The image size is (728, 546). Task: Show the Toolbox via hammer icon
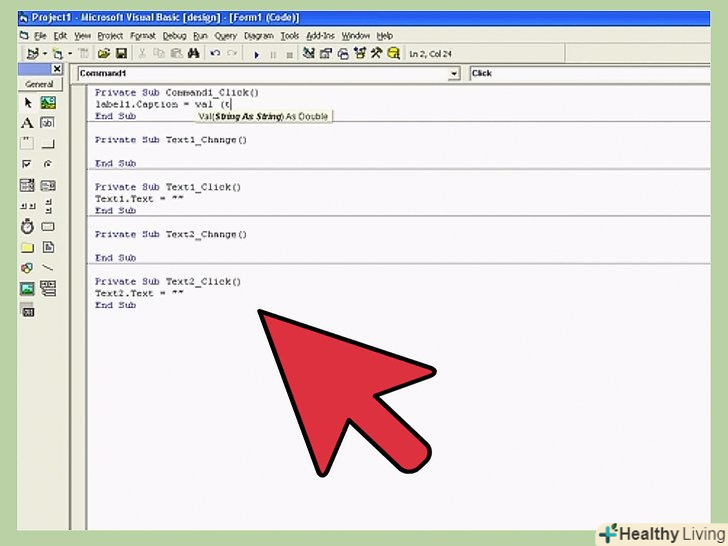(x=376, y=53)
